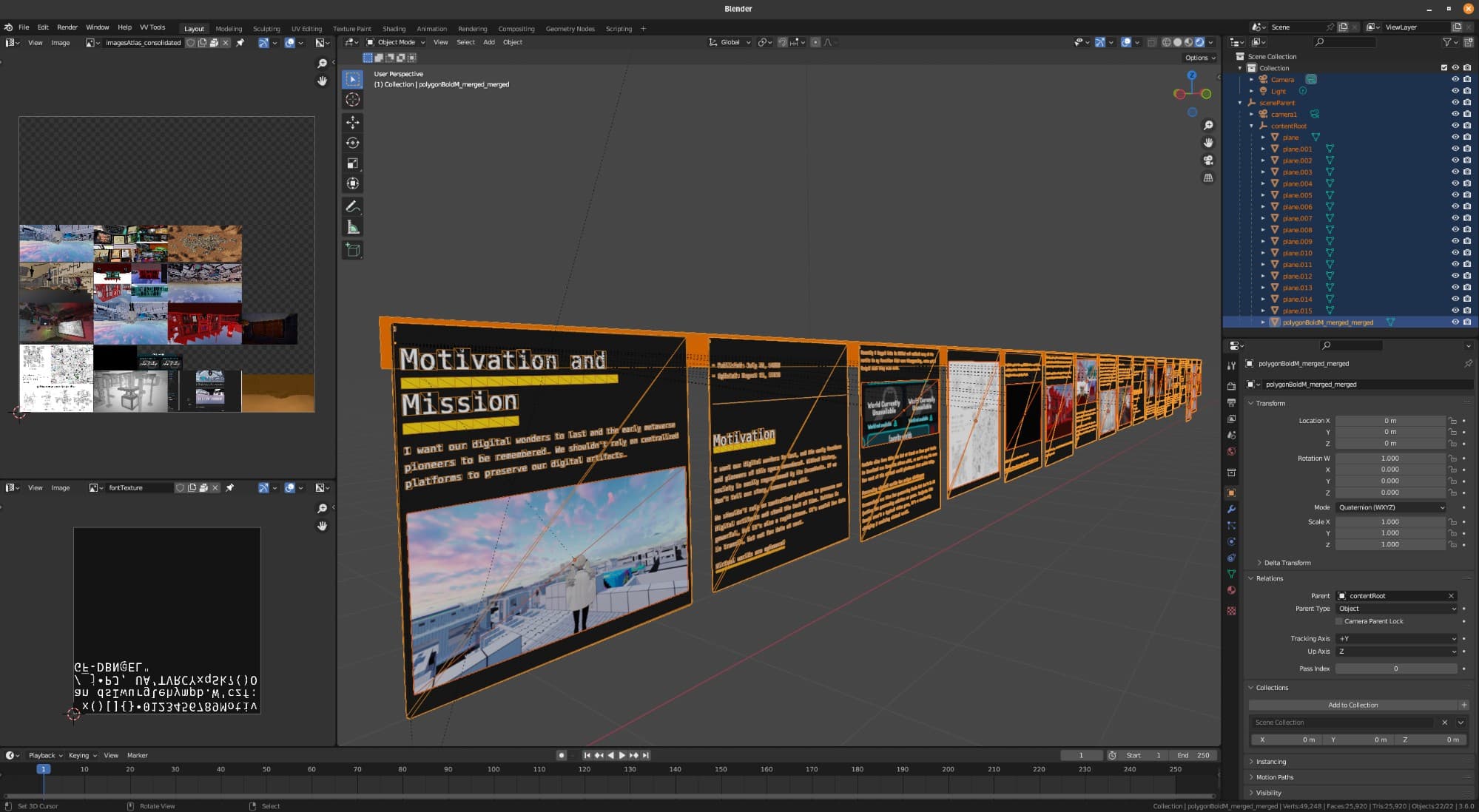1479x812 pixels.
Task: Open the Render menu
Action: click(67, 27)
